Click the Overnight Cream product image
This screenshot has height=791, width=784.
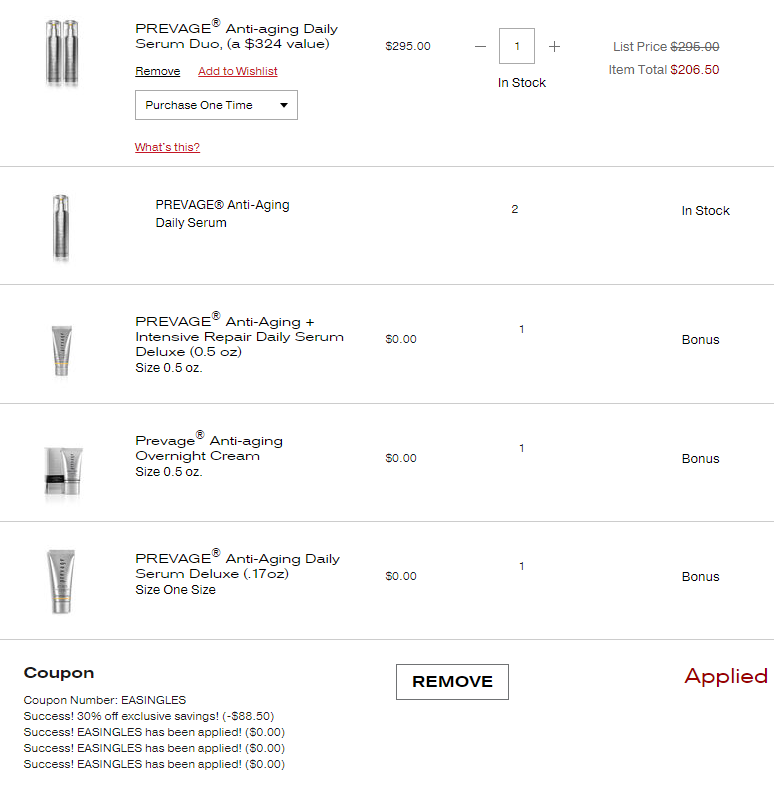coord(63,471)
